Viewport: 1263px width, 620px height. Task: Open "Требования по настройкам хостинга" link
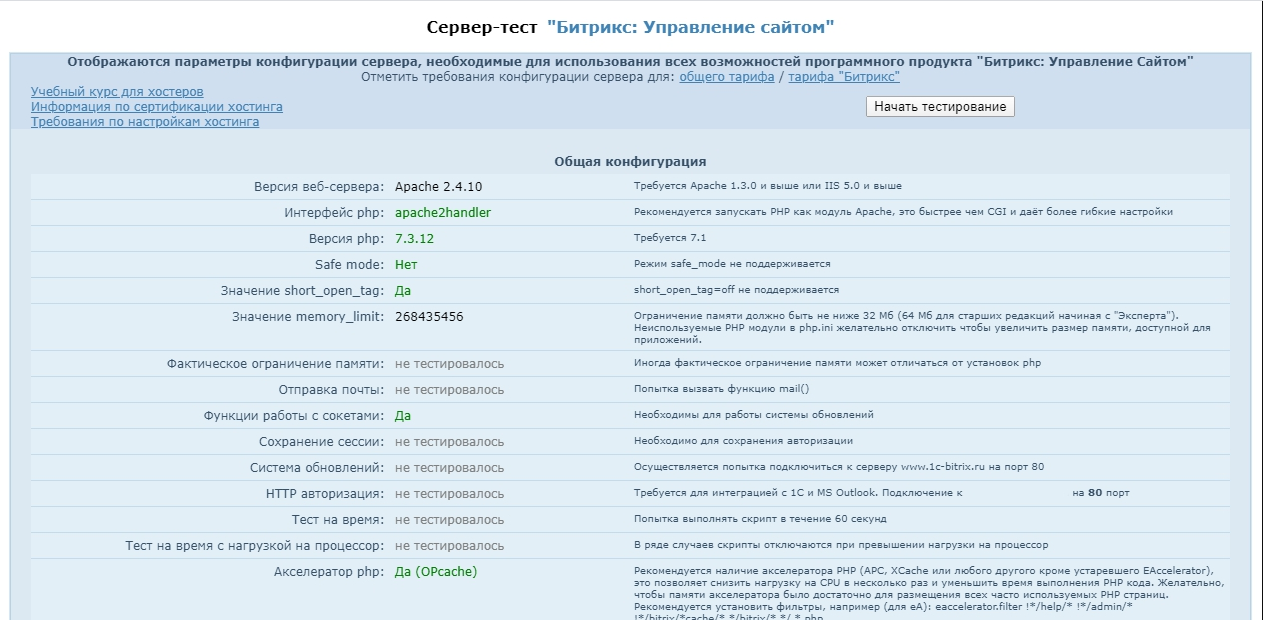(145, 122)
